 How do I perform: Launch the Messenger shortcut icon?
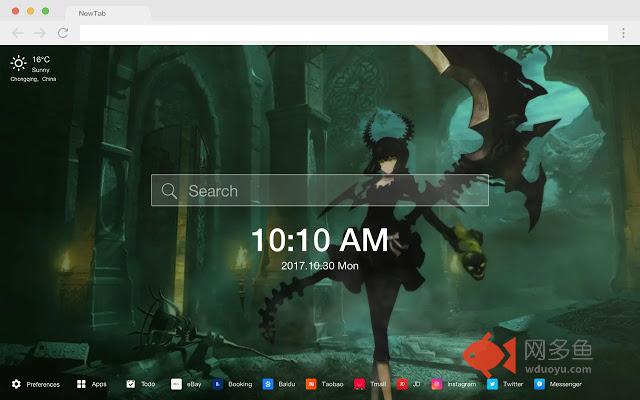(539, 384)
